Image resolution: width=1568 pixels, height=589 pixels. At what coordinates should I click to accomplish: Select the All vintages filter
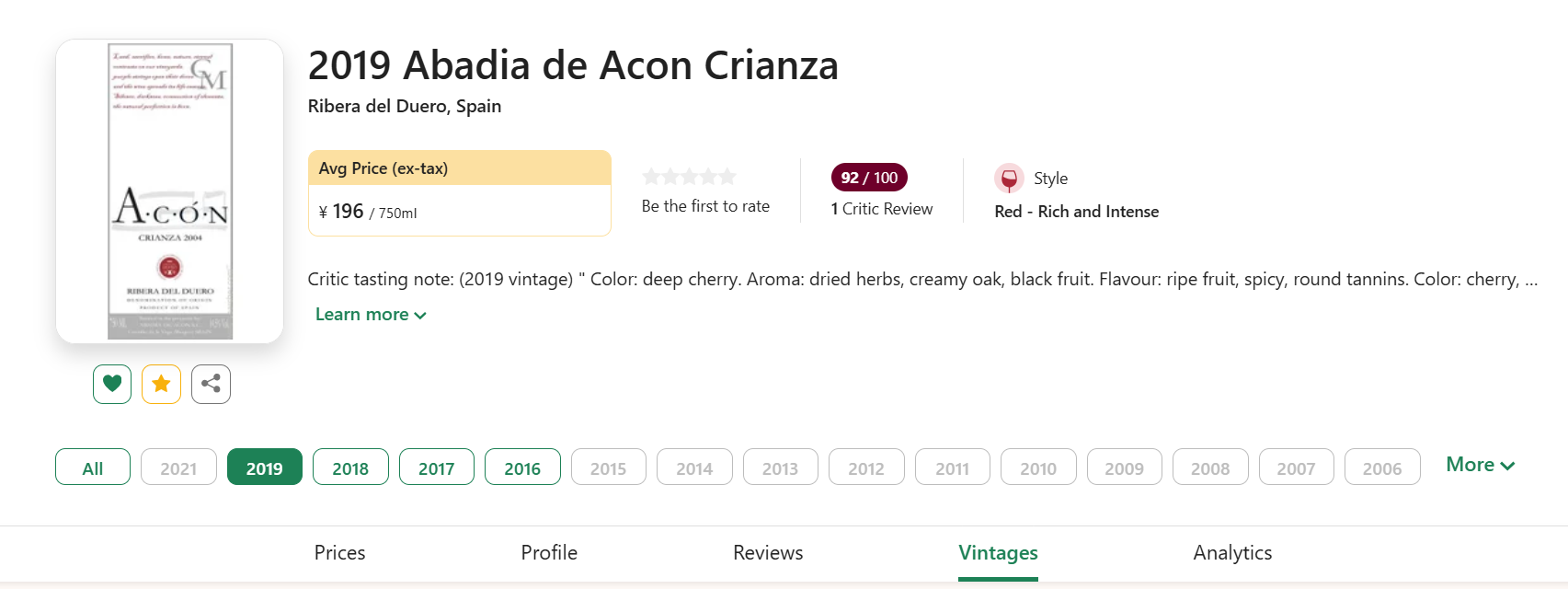click(x=93, y=468)
